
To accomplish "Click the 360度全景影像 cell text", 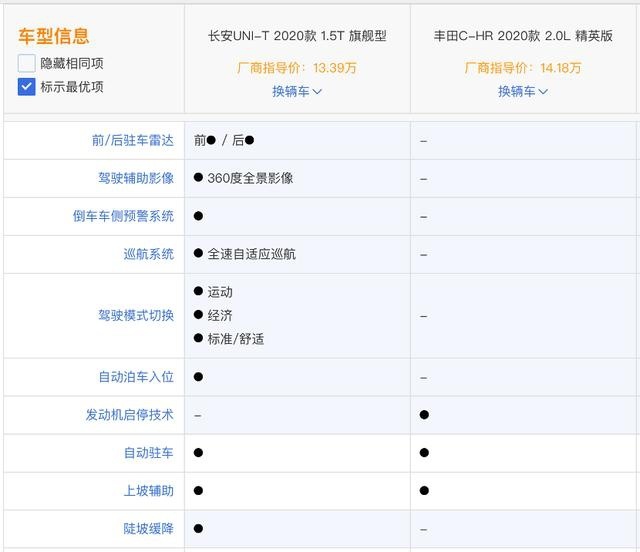I will (x=250, y=178).
